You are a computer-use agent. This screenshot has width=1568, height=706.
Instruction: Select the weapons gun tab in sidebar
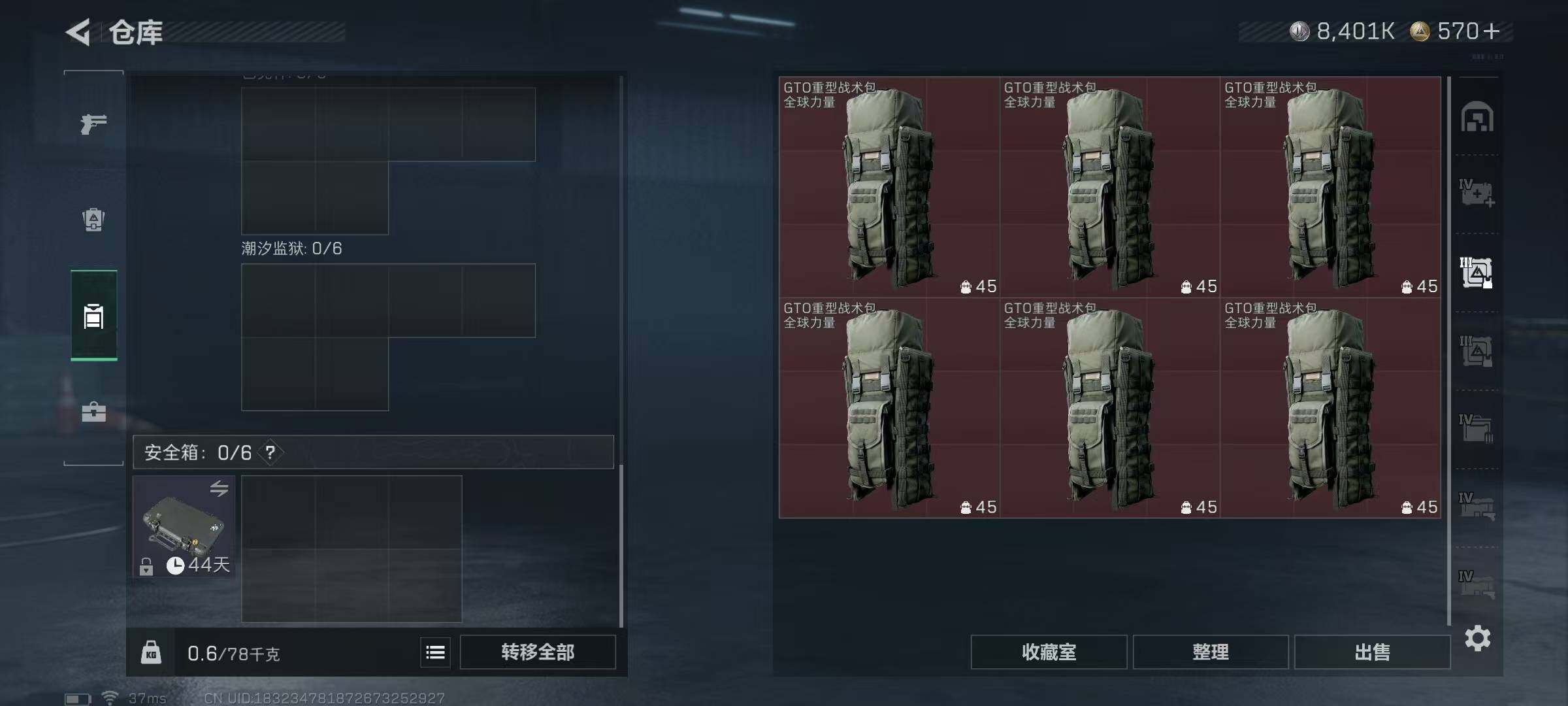93,124
